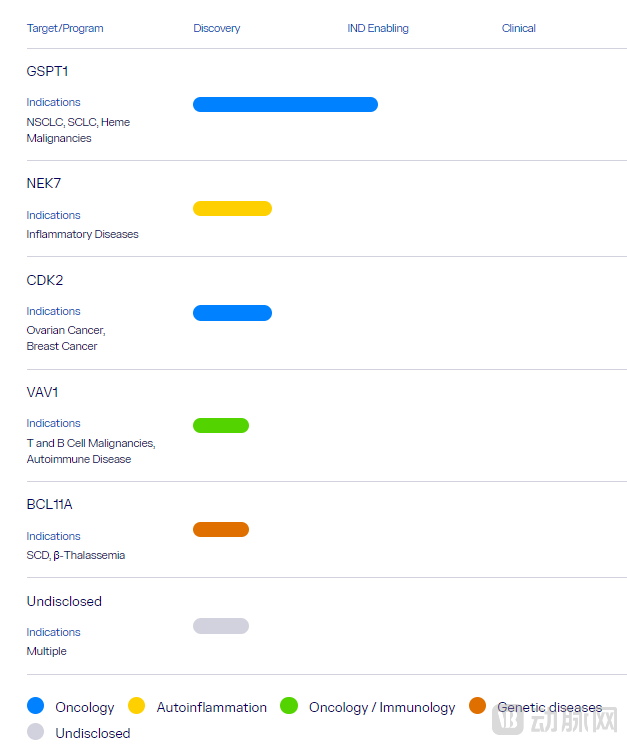Open the GSPT1 program title
Image resolution: width=627 pixels, height=745 pixels.
point(47,72)
